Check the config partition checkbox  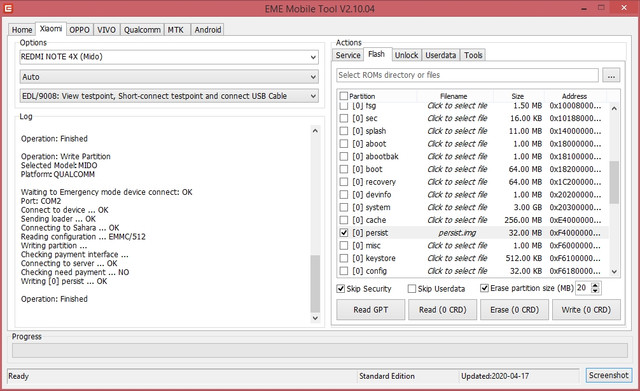pos(344,271)
